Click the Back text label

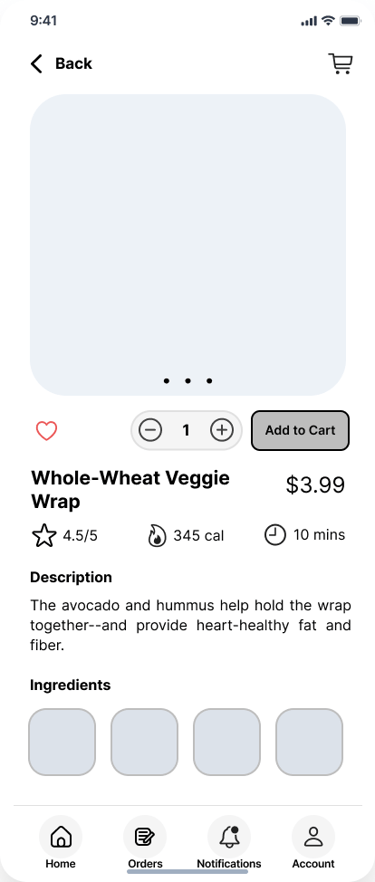(74, 64)
